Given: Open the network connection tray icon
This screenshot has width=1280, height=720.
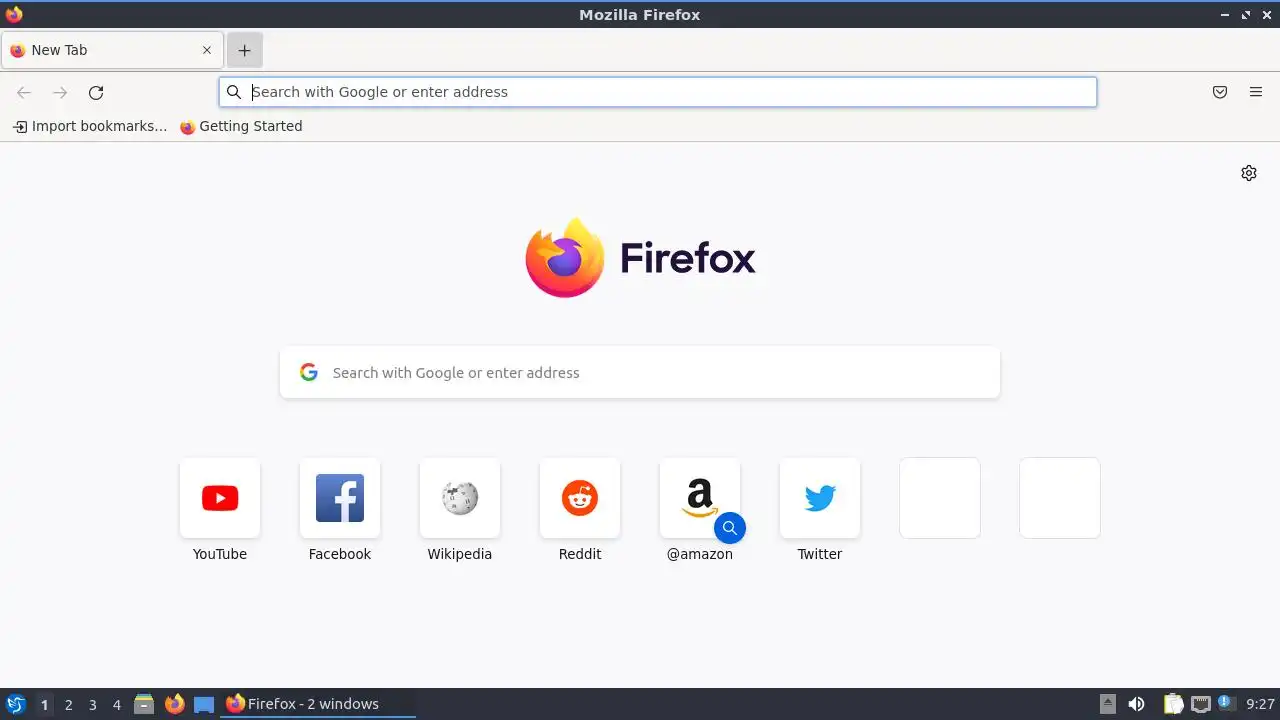Looking at the screenshot, I should 1201,704.
